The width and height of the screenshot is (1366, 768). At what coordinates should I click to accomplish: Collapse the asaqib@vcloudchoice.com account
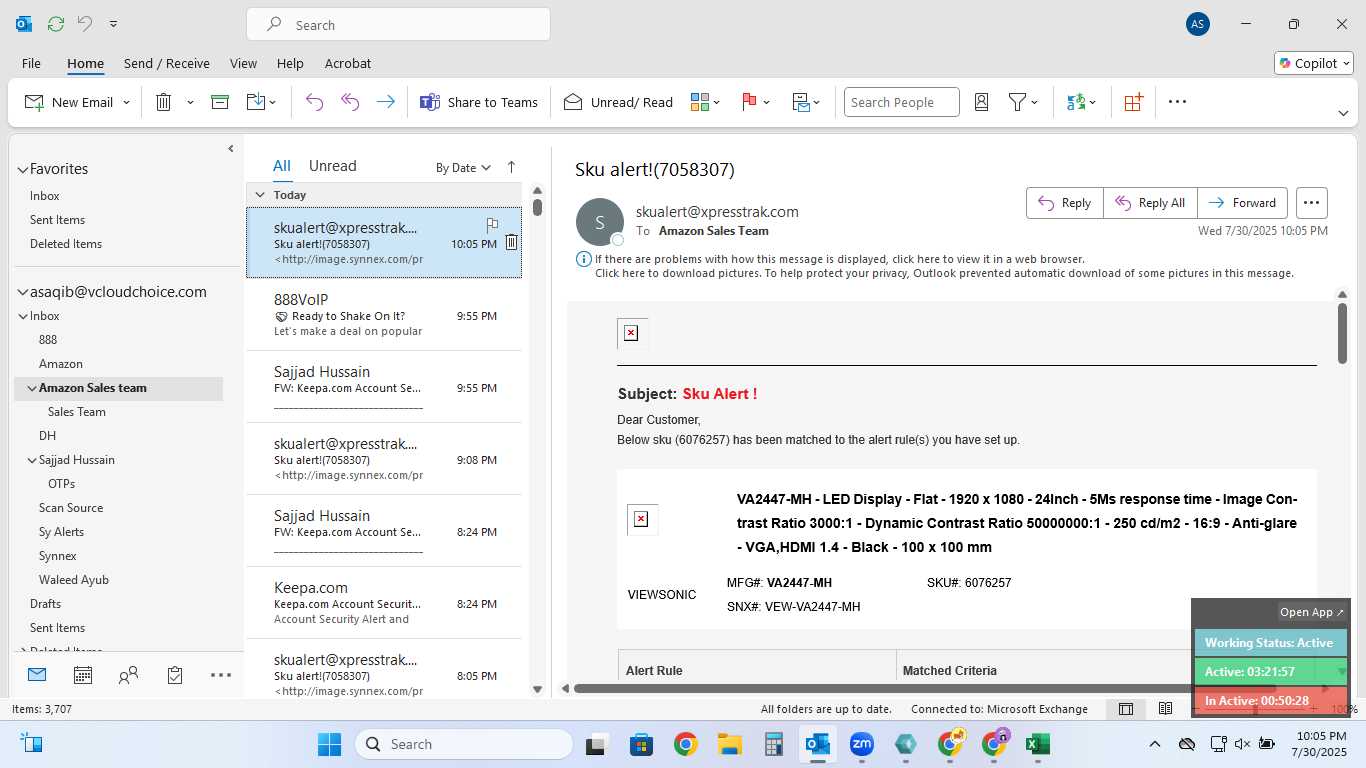(23, 293)
